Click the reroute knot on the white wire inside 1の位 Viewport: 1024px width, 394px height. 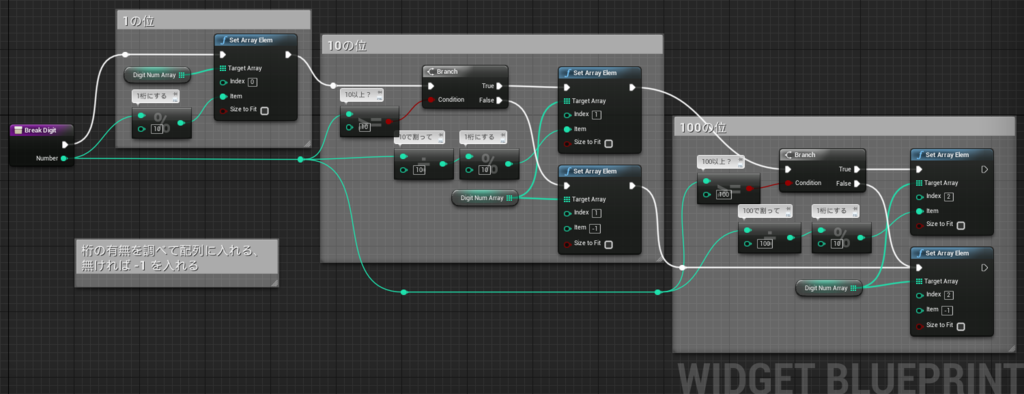coord(126,55)
